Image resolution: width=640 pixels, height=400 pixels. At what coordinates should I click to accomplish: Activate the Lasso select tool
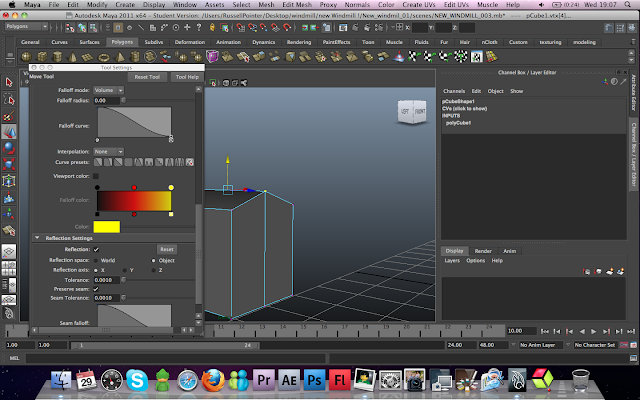pyautogui.click(x=9, y=98)
